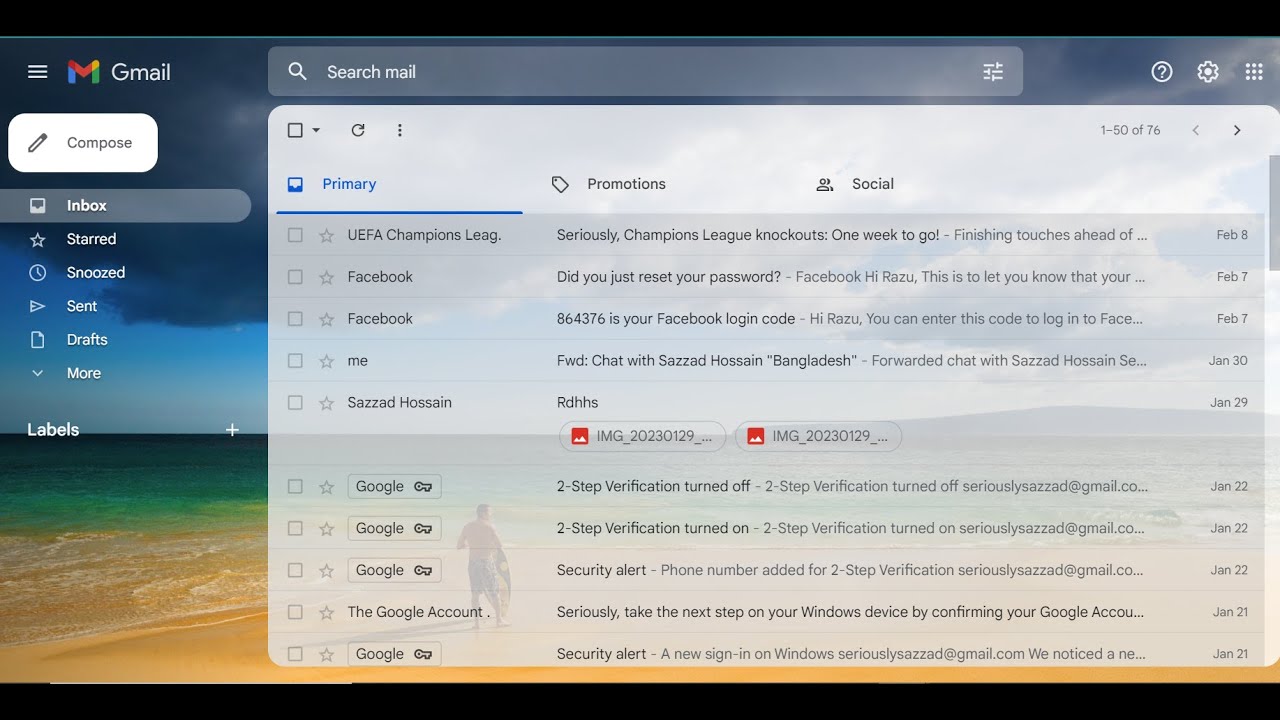Click the Gmail logo

119,72
